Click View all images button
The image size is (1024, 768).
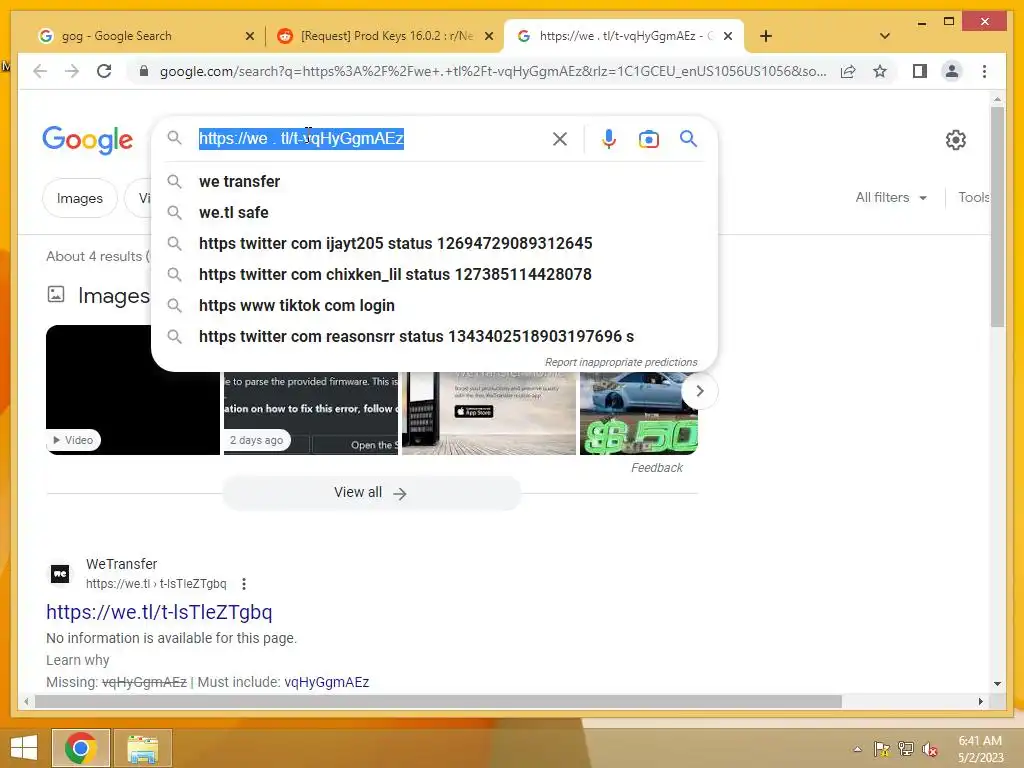coord(372,493)
